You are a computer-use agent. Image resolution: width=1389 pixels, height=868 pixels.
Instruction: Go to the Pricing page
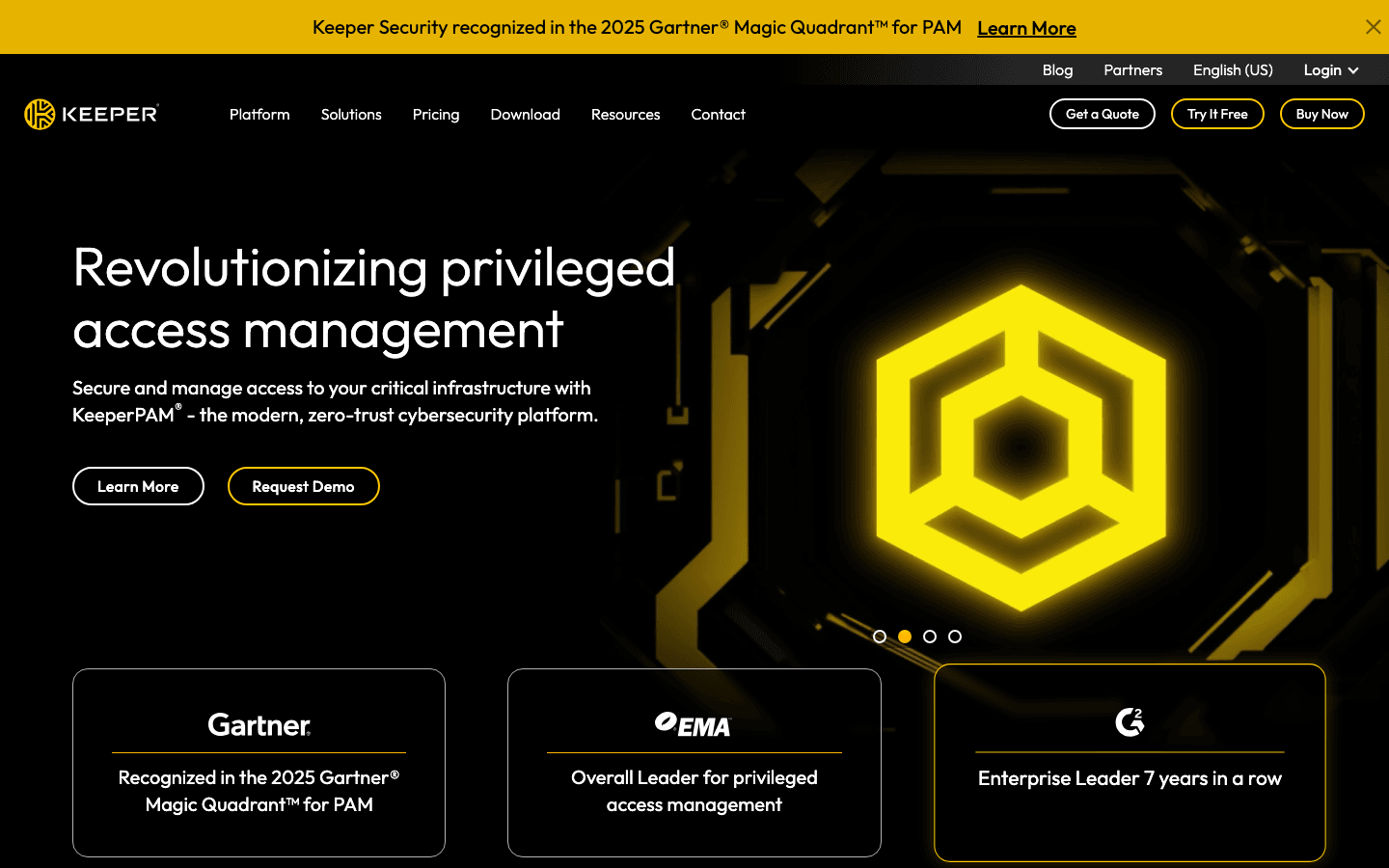coord(436,114)
